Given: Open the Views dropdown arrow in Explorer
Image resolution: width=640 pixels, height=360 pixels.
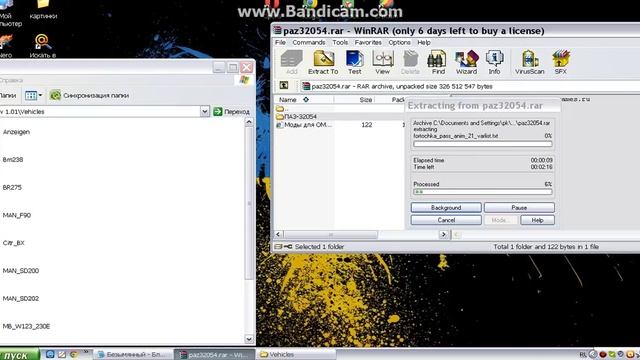Looking at the screenshot, I should (40, 96).
